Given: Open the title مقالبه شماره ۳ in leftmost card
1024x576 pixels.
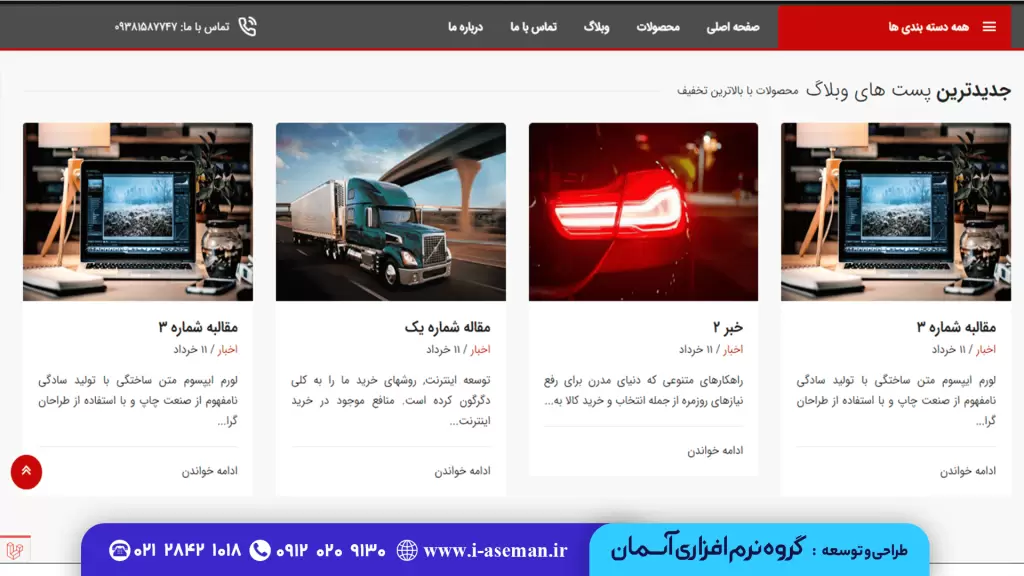Looking at the screenshot, I should (x=198, y=327).
